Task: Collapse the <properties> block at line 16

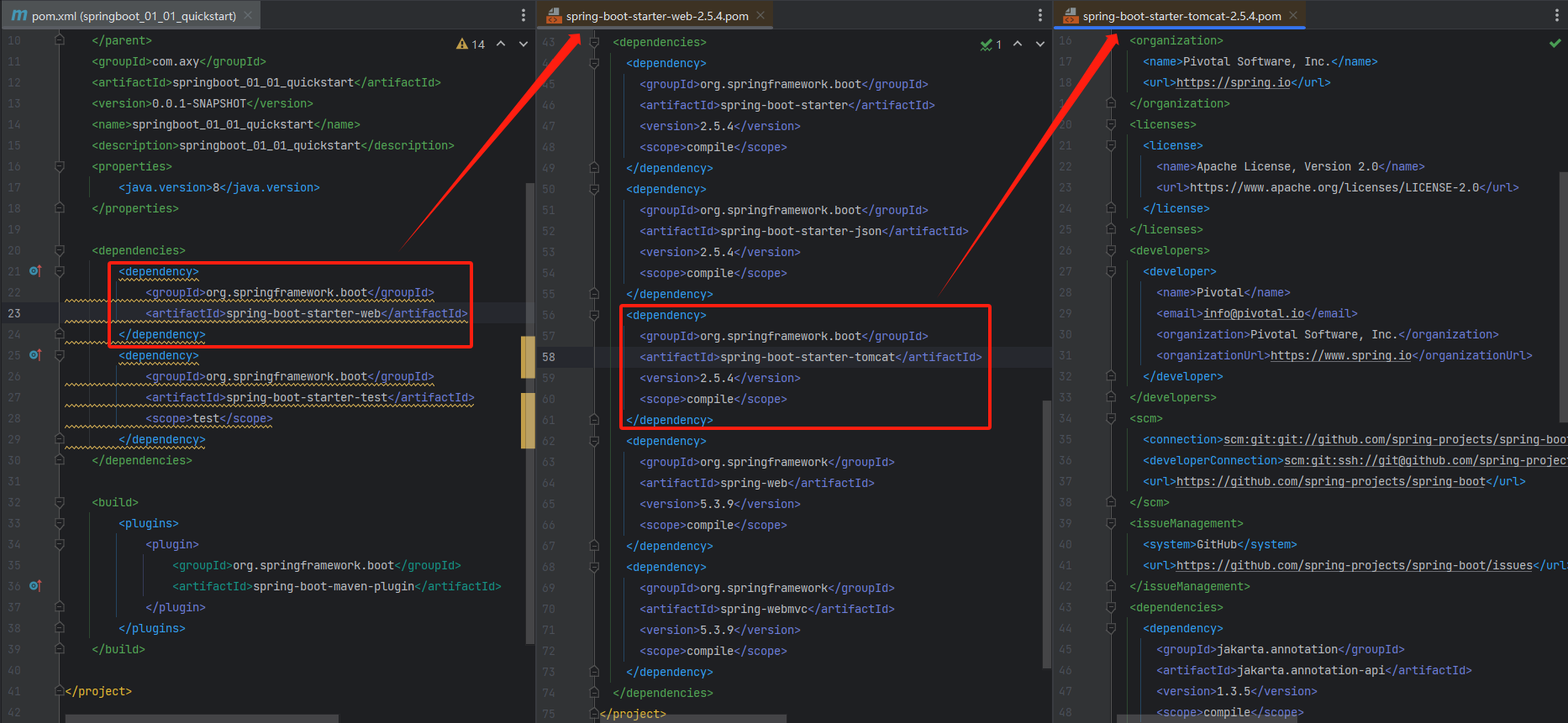Action: tap(60, 166)
